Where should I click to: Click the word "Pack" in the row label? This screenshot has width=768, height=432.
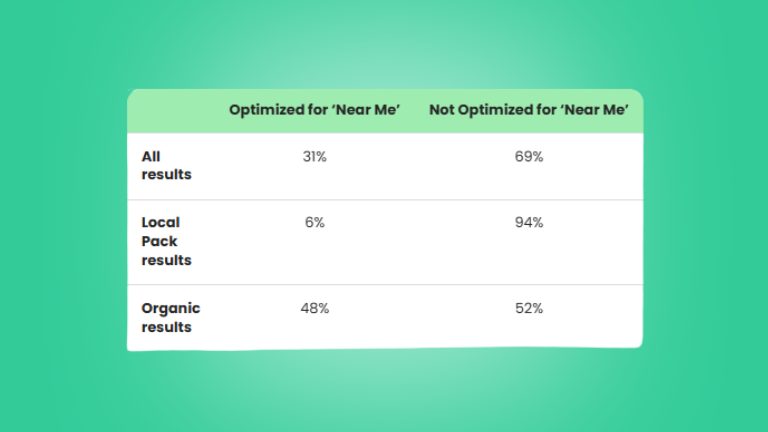(x=159, y=241)
